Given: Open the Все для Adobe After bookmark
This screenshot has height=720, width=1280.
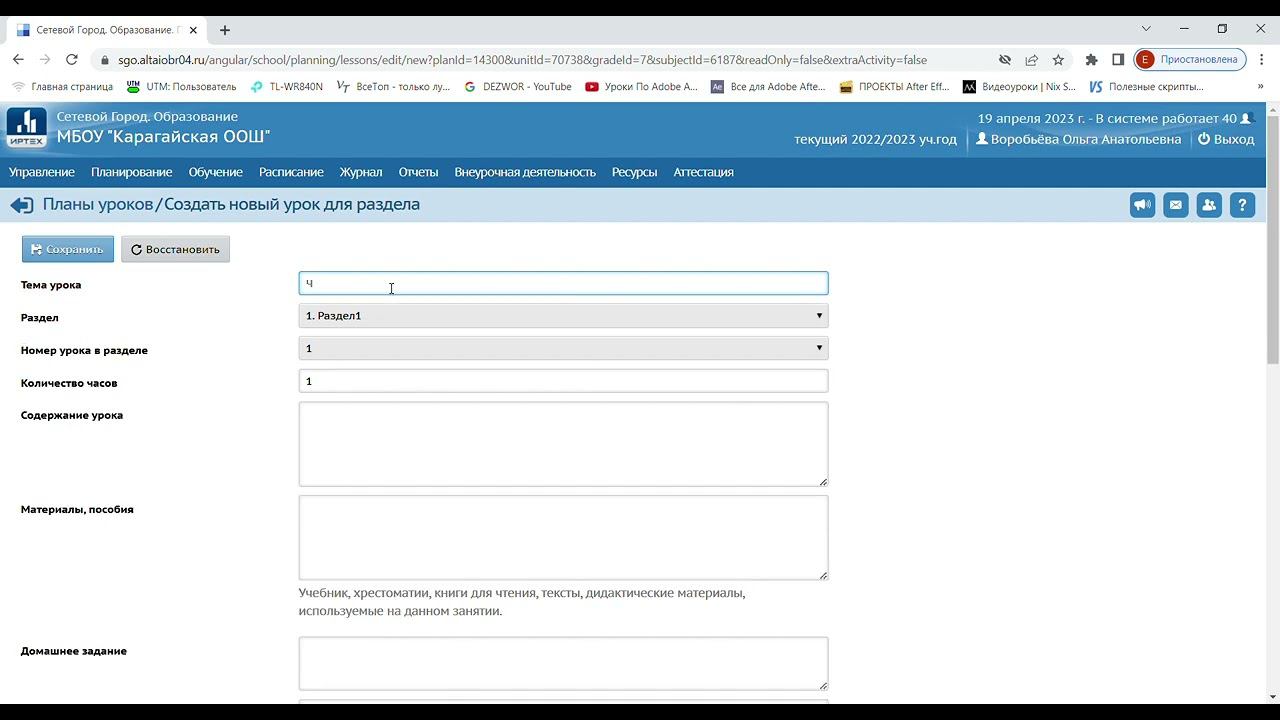Looking at the screenshot, I should [x=768, y=87].
